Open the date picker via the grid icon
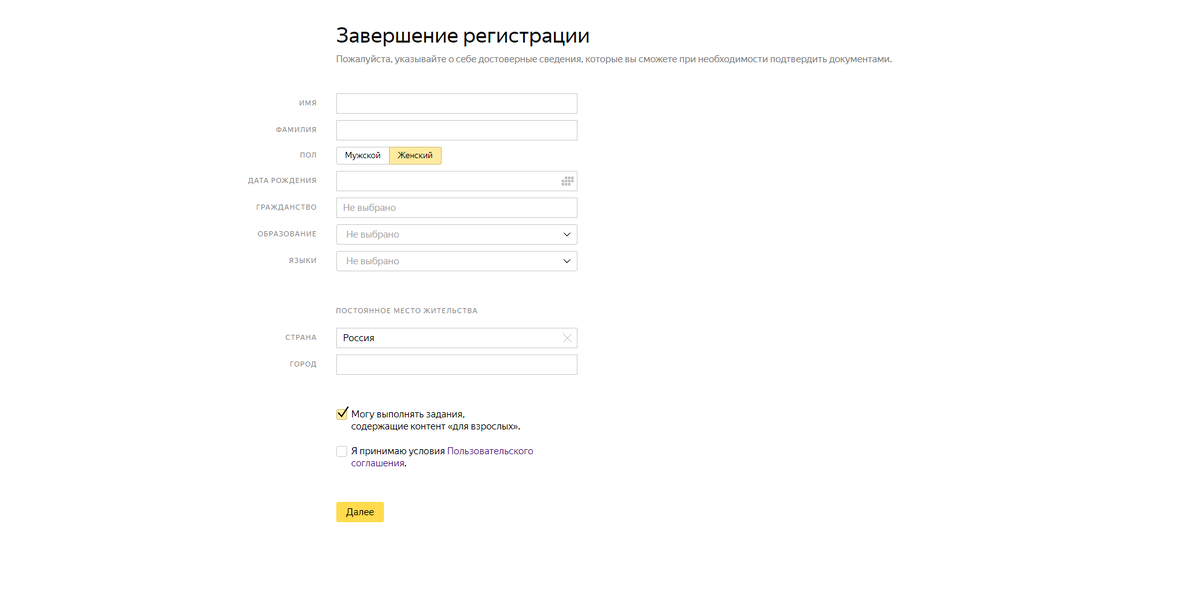This screenshot has width=1200, height=594. (567, 181)
